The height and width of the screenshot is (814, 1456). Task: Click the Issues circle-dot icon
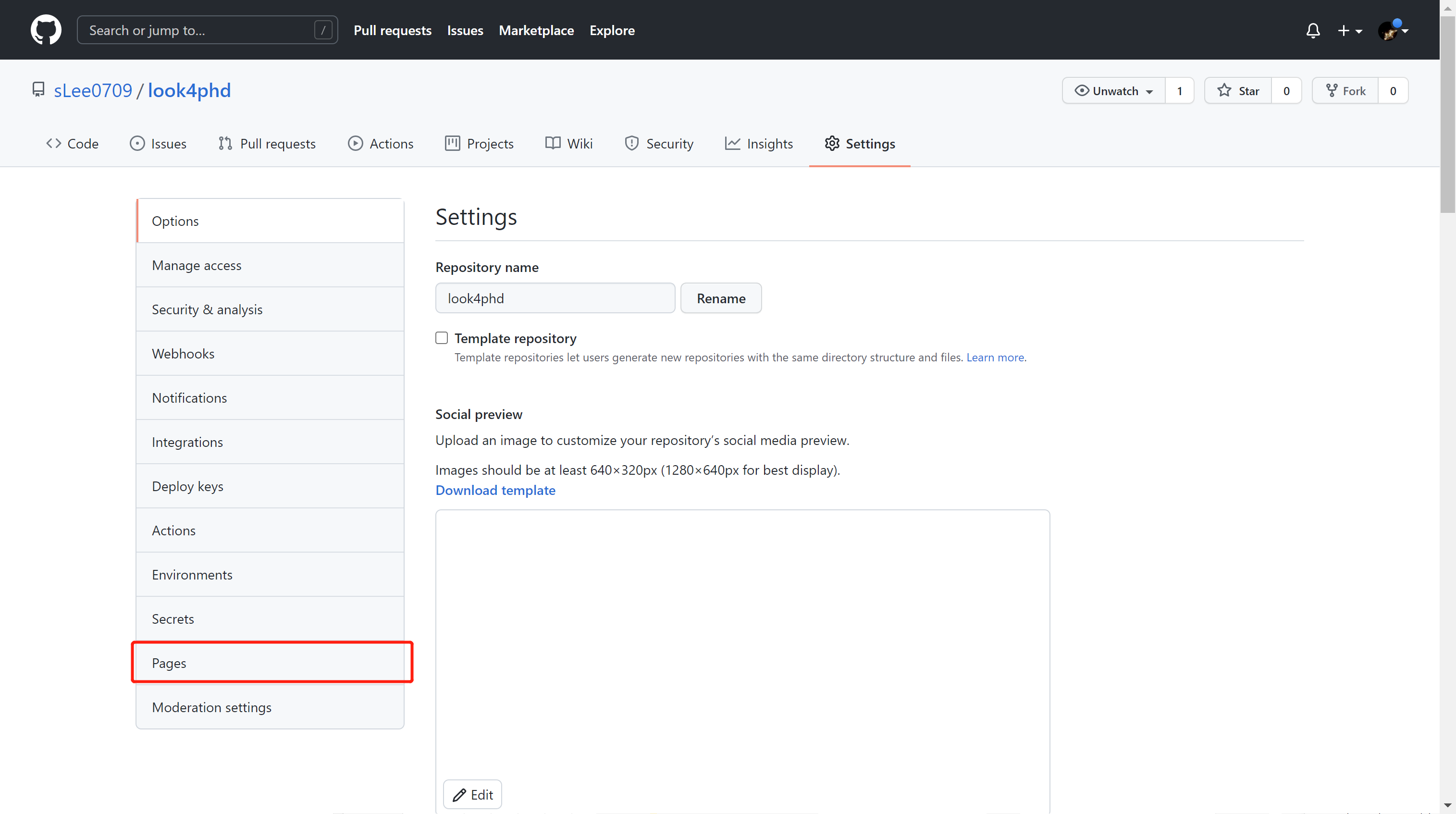pos(137,144)
